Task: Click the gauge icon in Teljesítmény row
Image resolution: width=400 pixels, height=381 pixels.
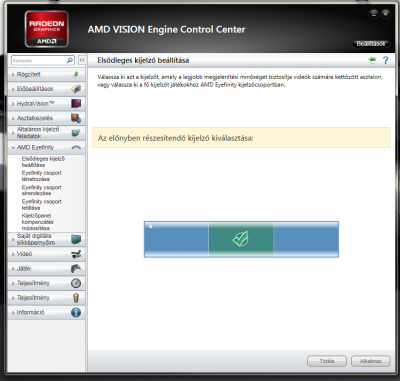Action: 76,283
